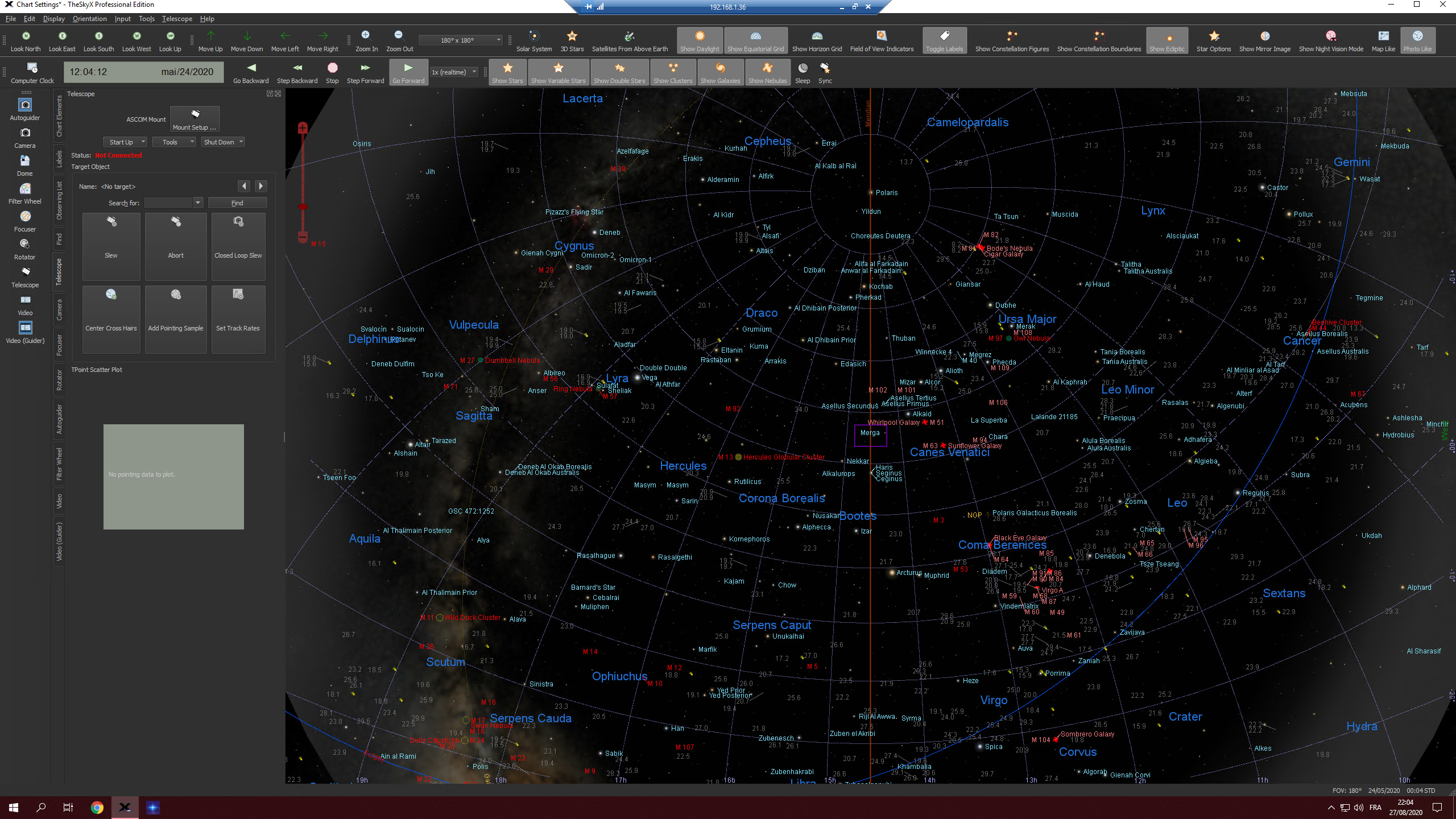Open Star Options
Image resolution: width=1456 pixels, height=819 pixels.
tap(1213, 41)
